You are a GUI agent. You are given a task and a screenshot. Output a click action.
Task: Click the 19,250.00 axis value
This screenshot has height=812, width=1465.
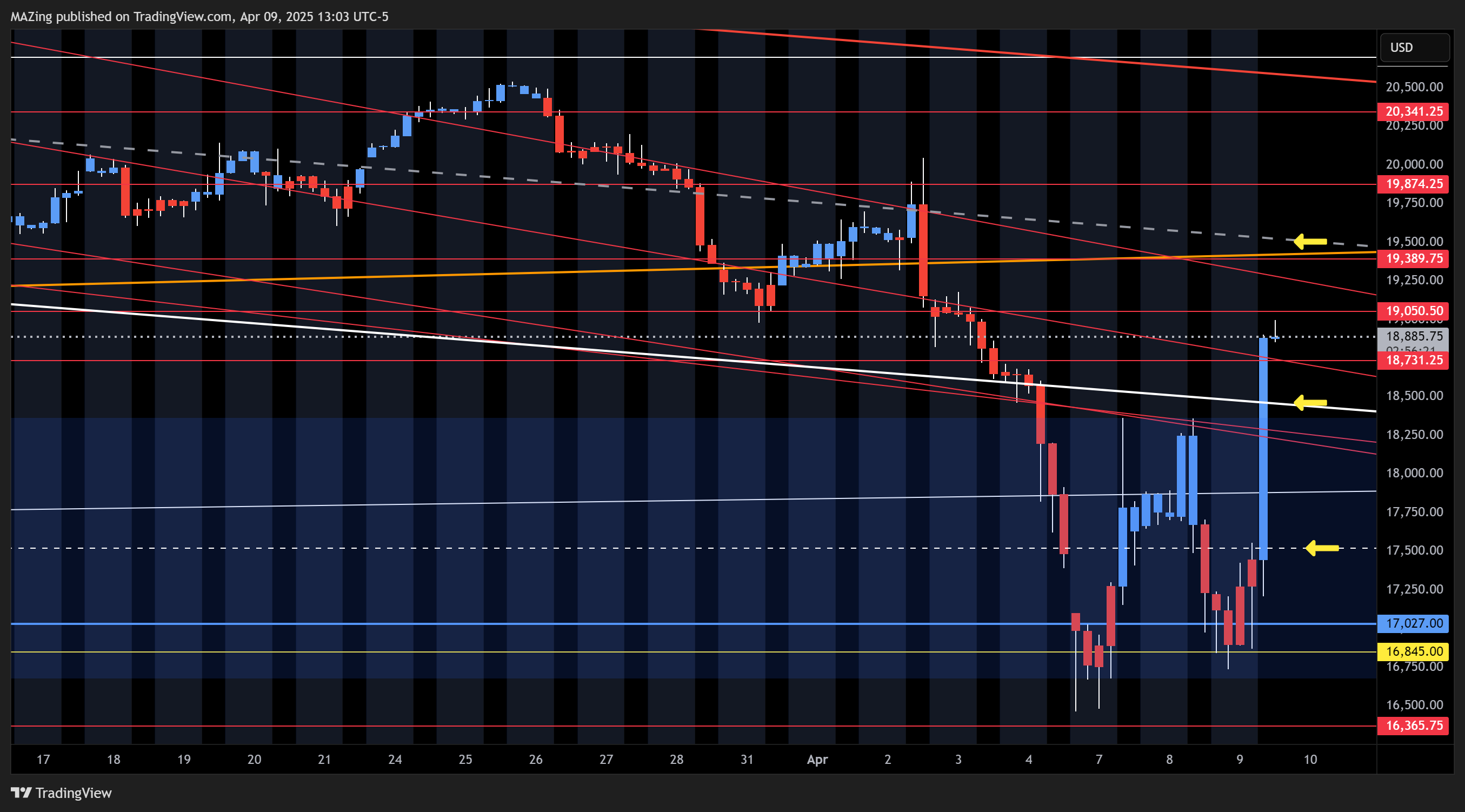coord(1414,281)
